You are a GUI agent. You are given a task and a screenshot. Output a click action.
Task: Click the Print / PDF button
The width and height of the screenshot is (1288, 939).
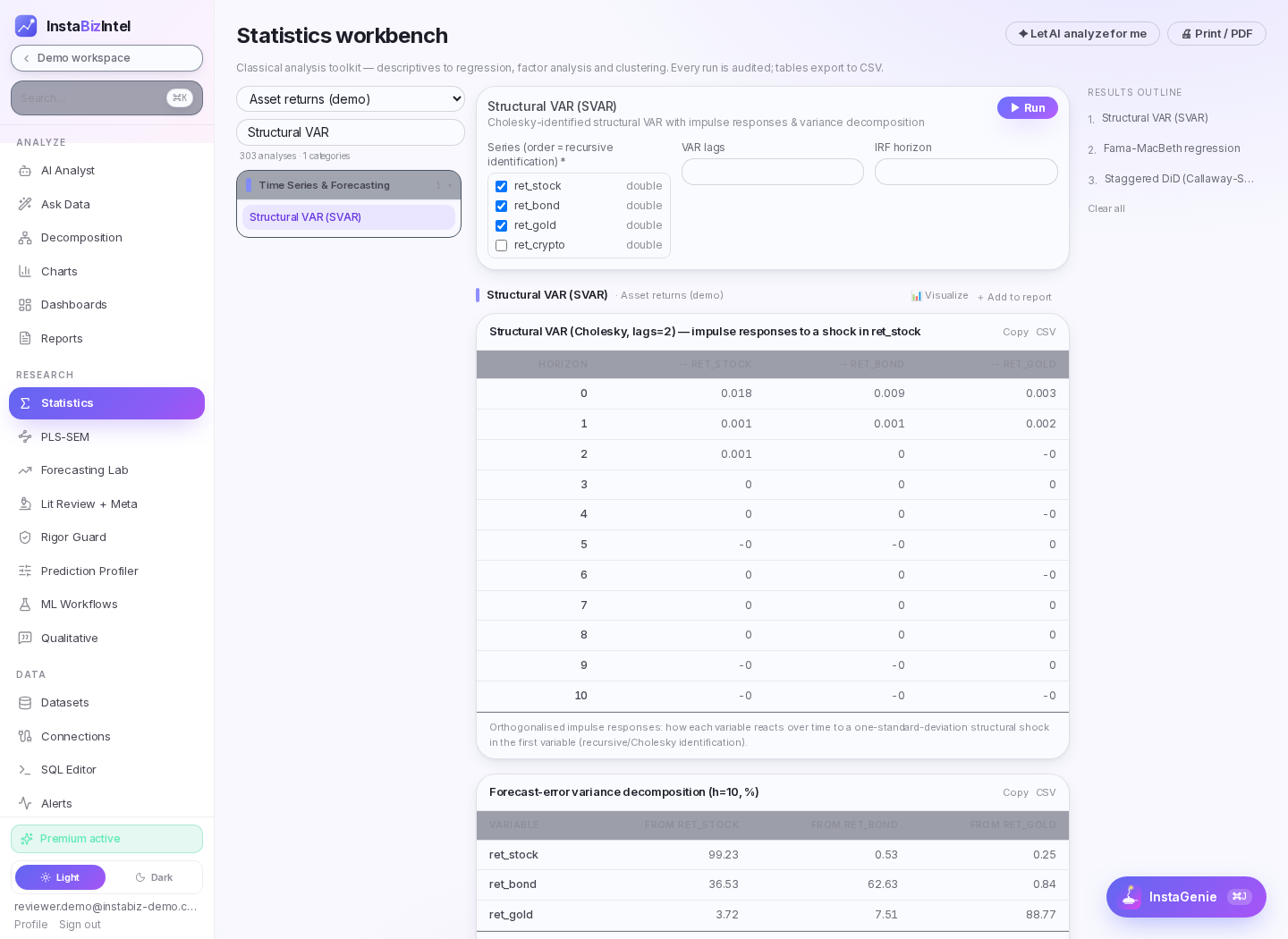pos(1216,34)
